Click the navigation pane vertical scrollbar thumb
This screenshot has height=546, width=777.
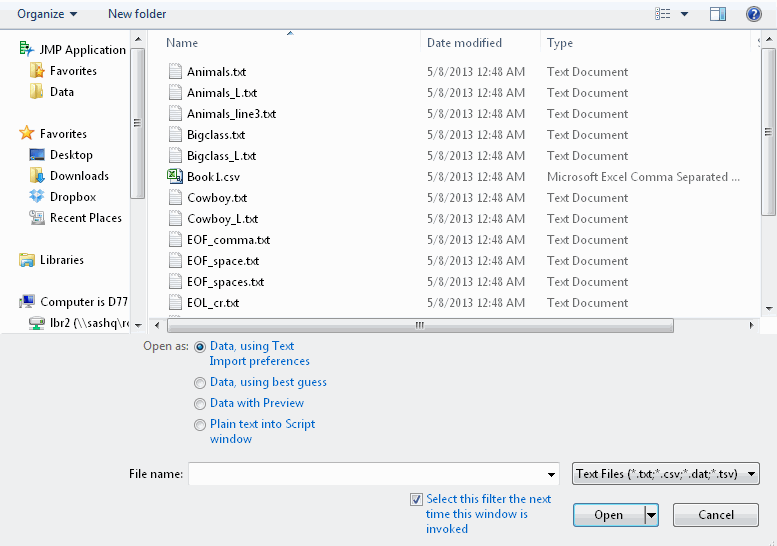(x=138, y=123)
